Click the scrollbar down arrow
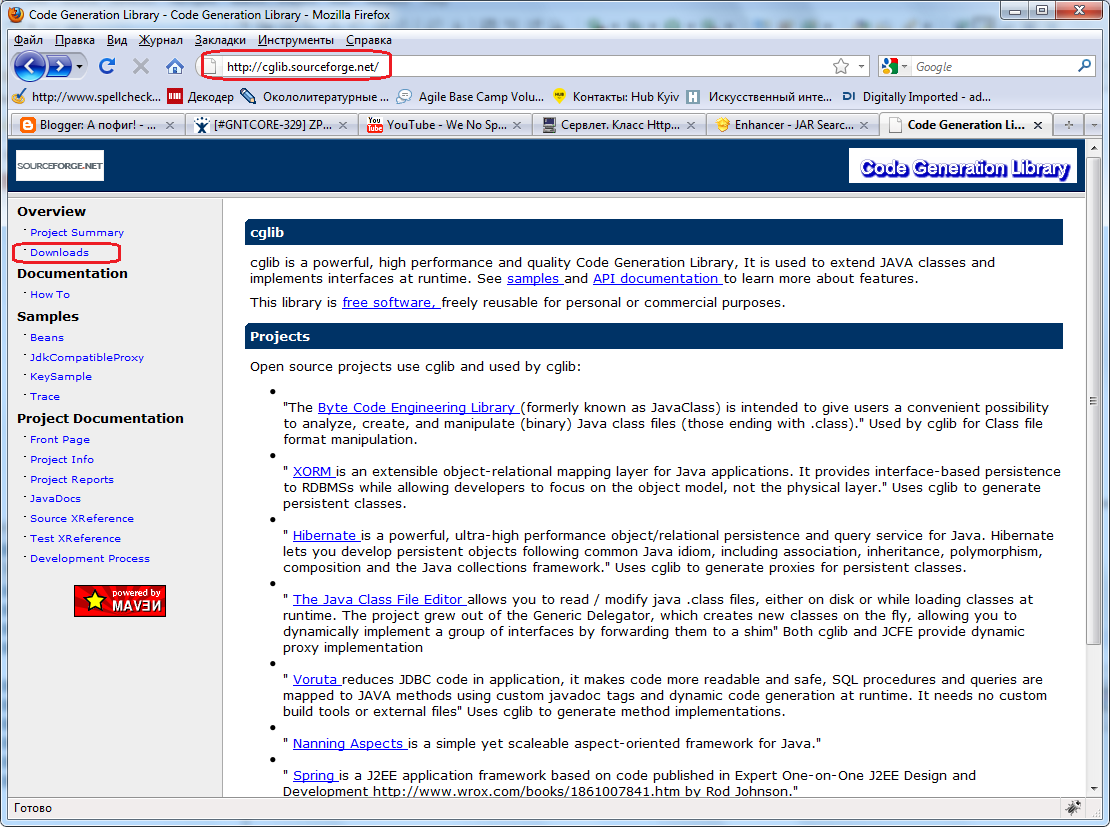 coord(1094,788)
